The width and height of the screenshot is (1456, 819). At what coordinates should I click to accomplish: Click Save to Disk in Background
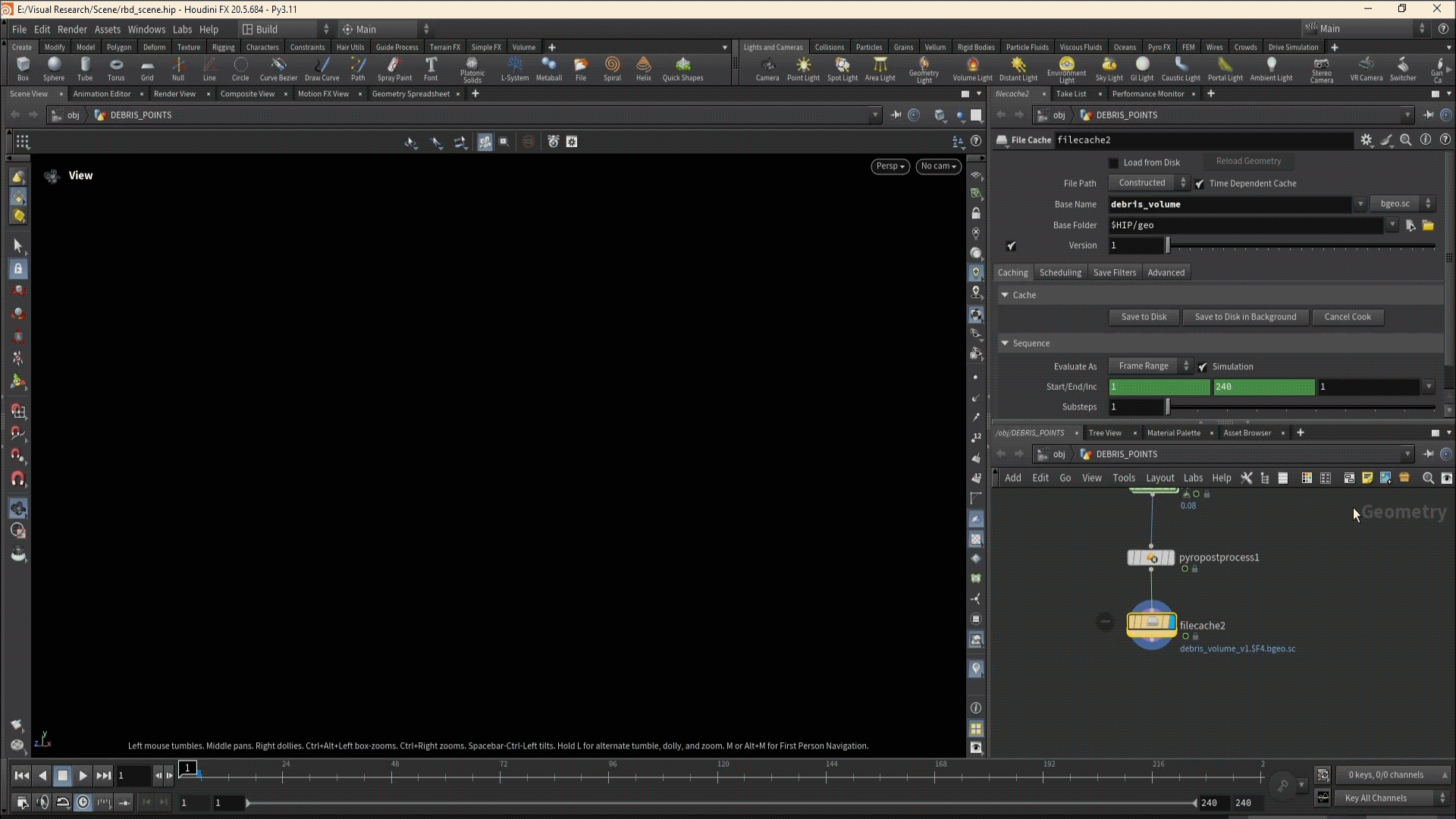pyautogui.click(x=1245, y=317)
